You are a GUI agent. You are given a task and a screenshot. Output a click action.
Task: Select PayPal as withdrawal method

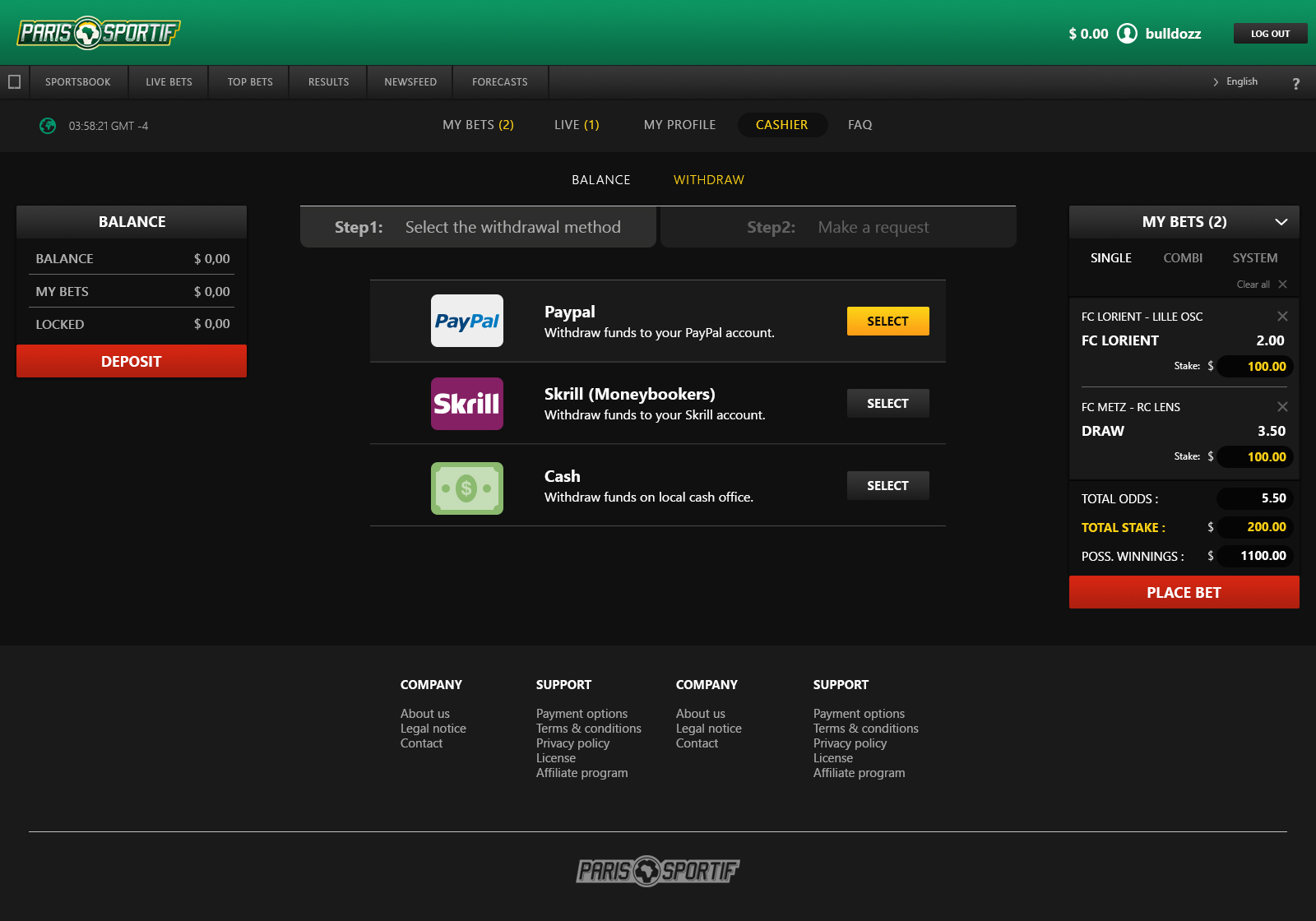point(887,322)
